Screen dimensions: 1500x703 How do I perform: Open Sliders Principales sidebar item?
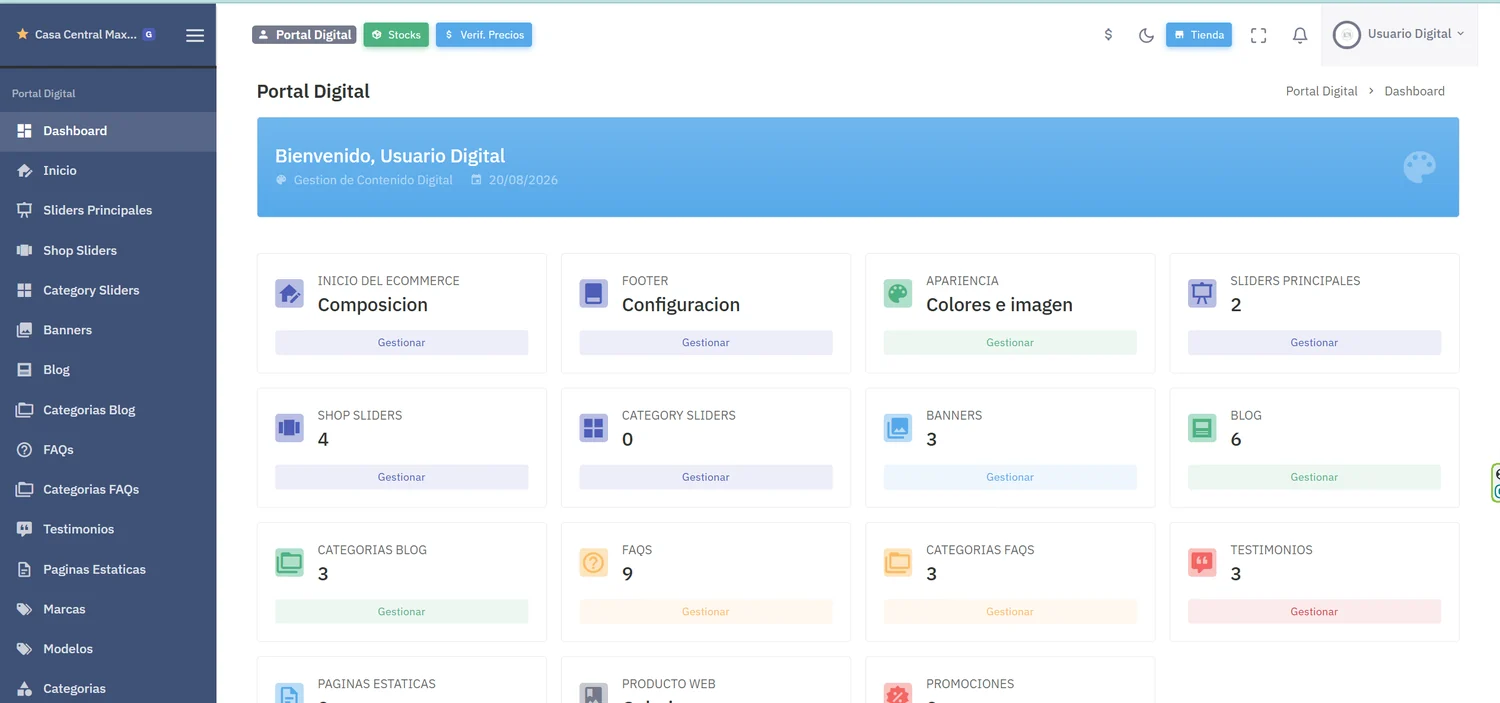tap(108, 211)
